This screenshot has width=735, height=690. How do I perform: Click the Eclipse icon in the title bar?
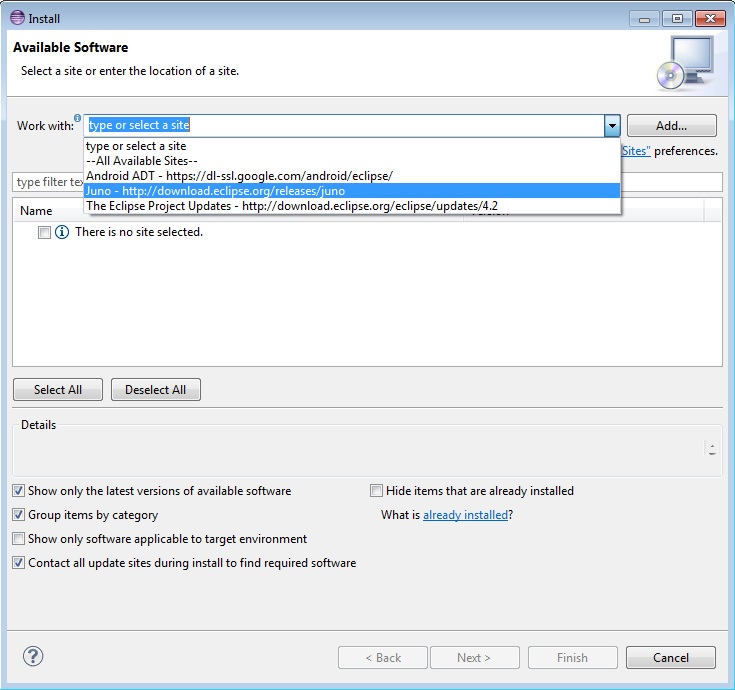[17, 17]
